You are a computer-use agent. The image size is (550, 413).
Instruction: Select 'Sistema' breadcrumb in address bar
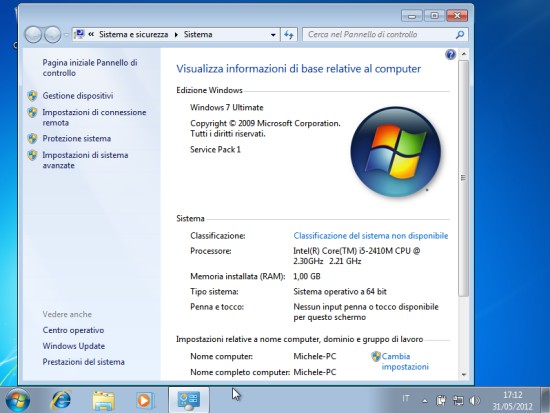198,34
